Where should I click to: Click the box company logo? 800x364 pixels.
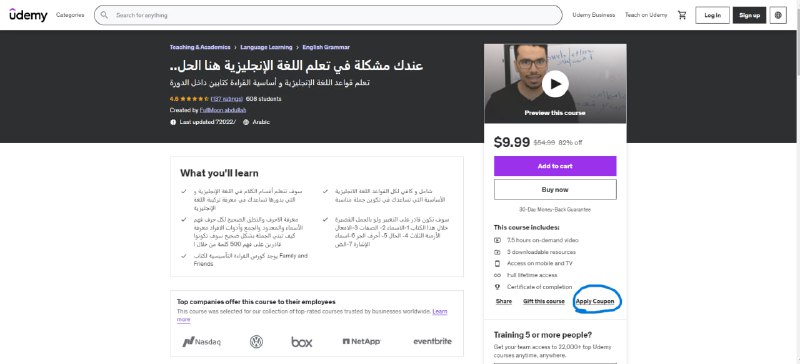[x=302, y=342]
